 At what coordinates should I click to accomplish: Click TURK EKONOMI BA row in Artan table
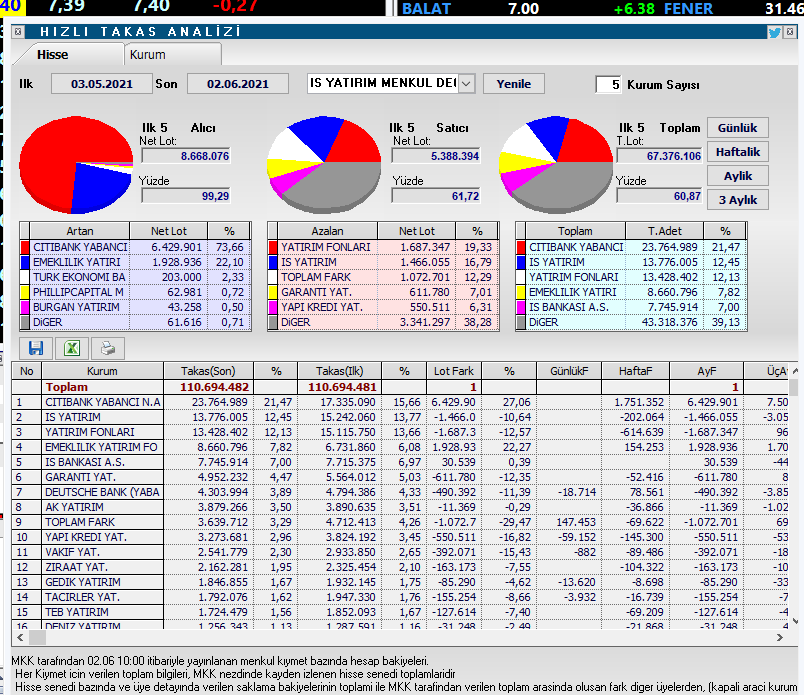tap(135, 277)
